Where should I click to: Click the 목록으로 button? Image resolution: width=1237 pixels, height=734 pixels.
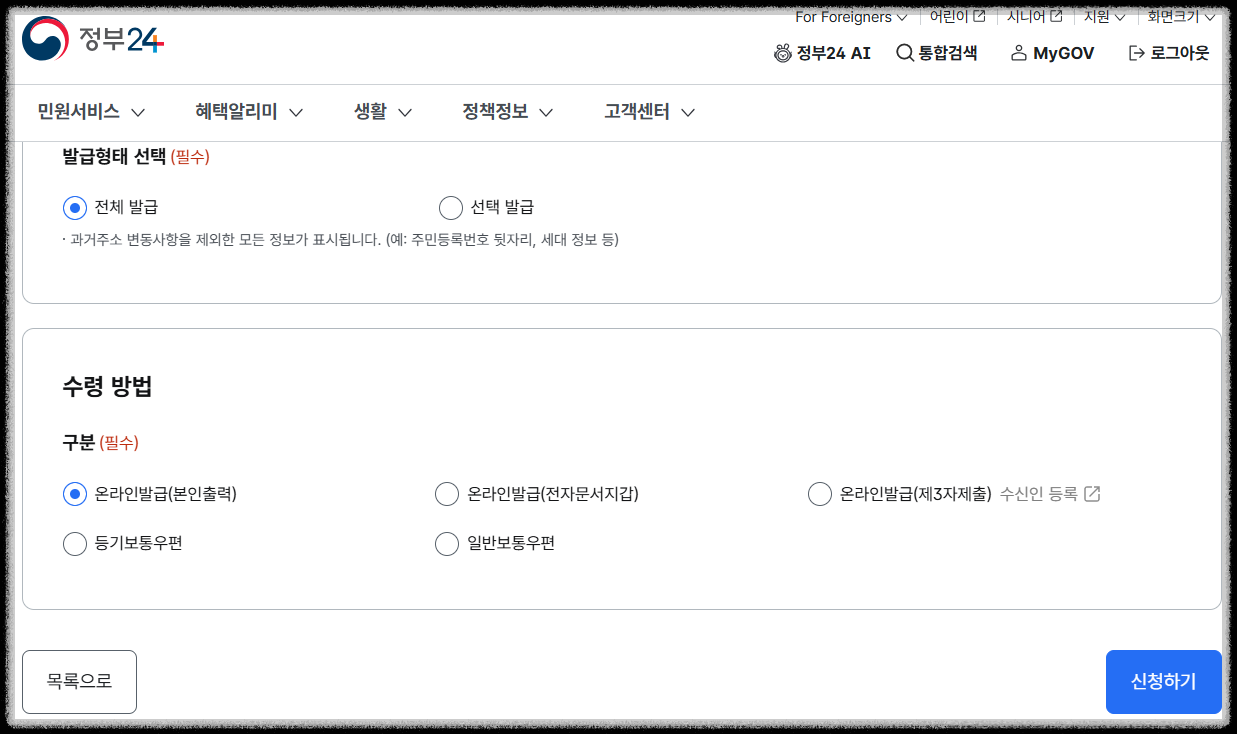coord(79,682)
